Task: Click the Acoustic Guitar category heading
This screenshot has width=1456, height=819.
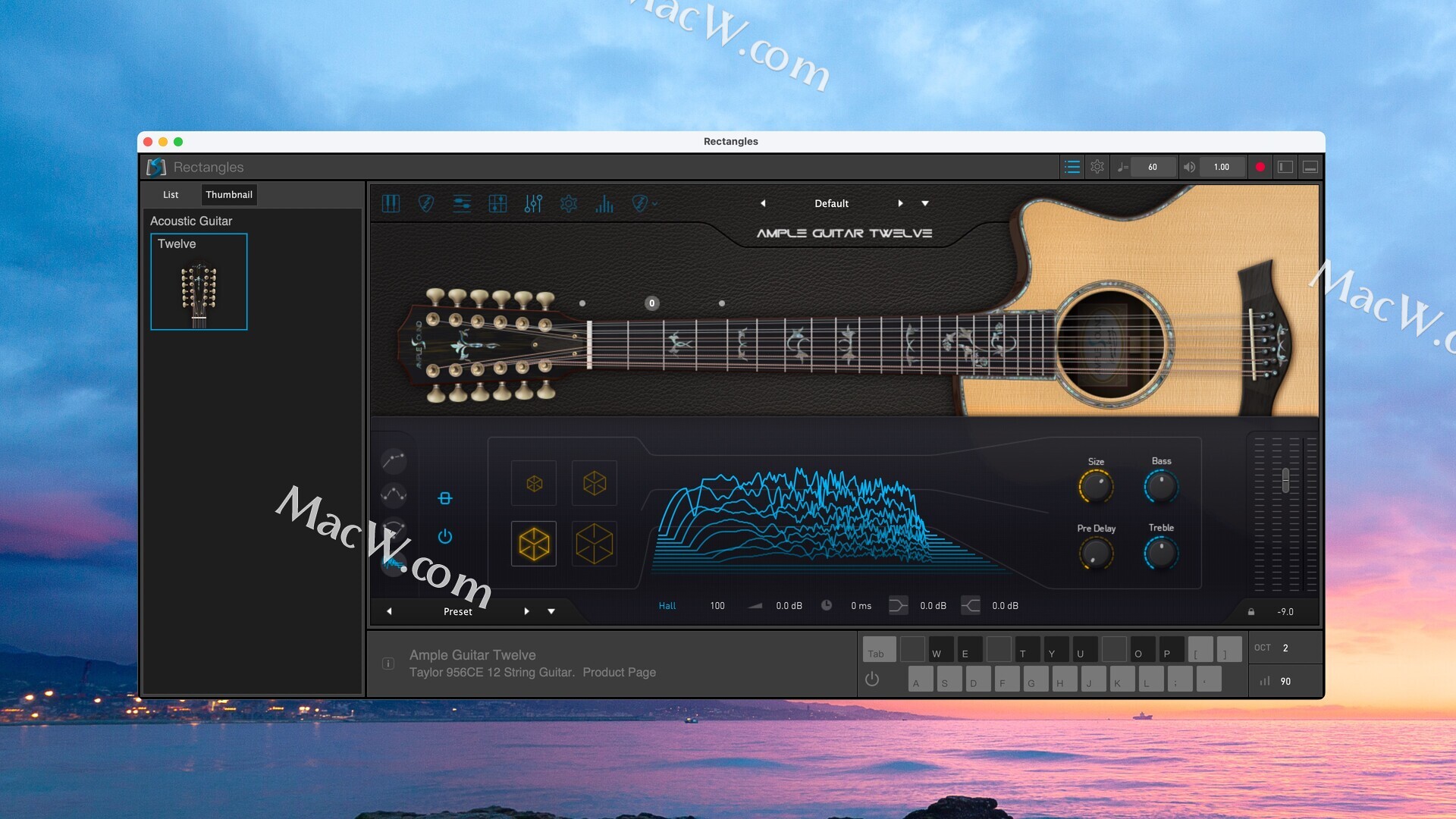Action: pyautogui.click(x=191, y=221)
